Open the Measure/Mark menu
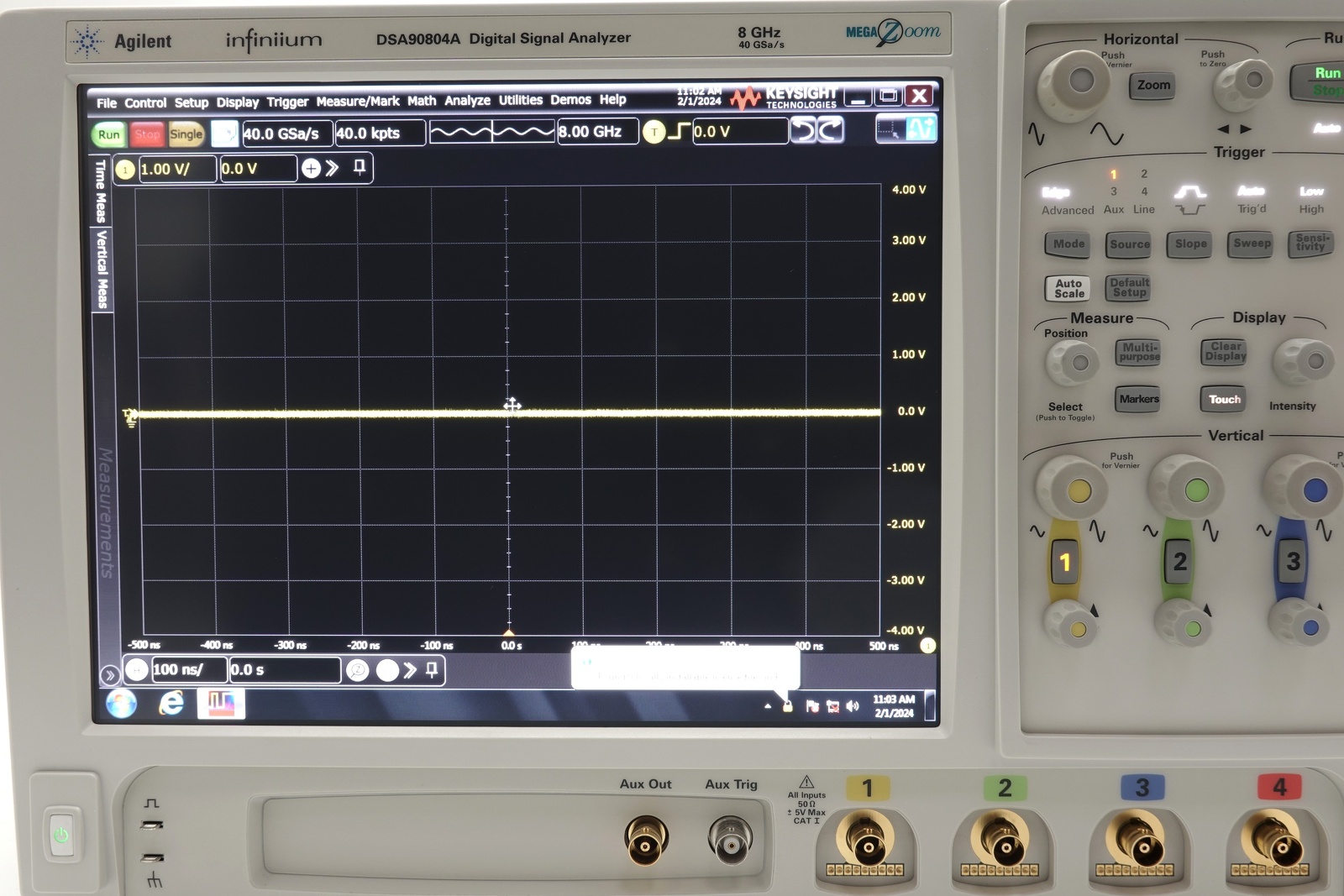Image resolution: width=1344 pixels, height=896 pixels. pyautogui.click(x=358, y=101)
